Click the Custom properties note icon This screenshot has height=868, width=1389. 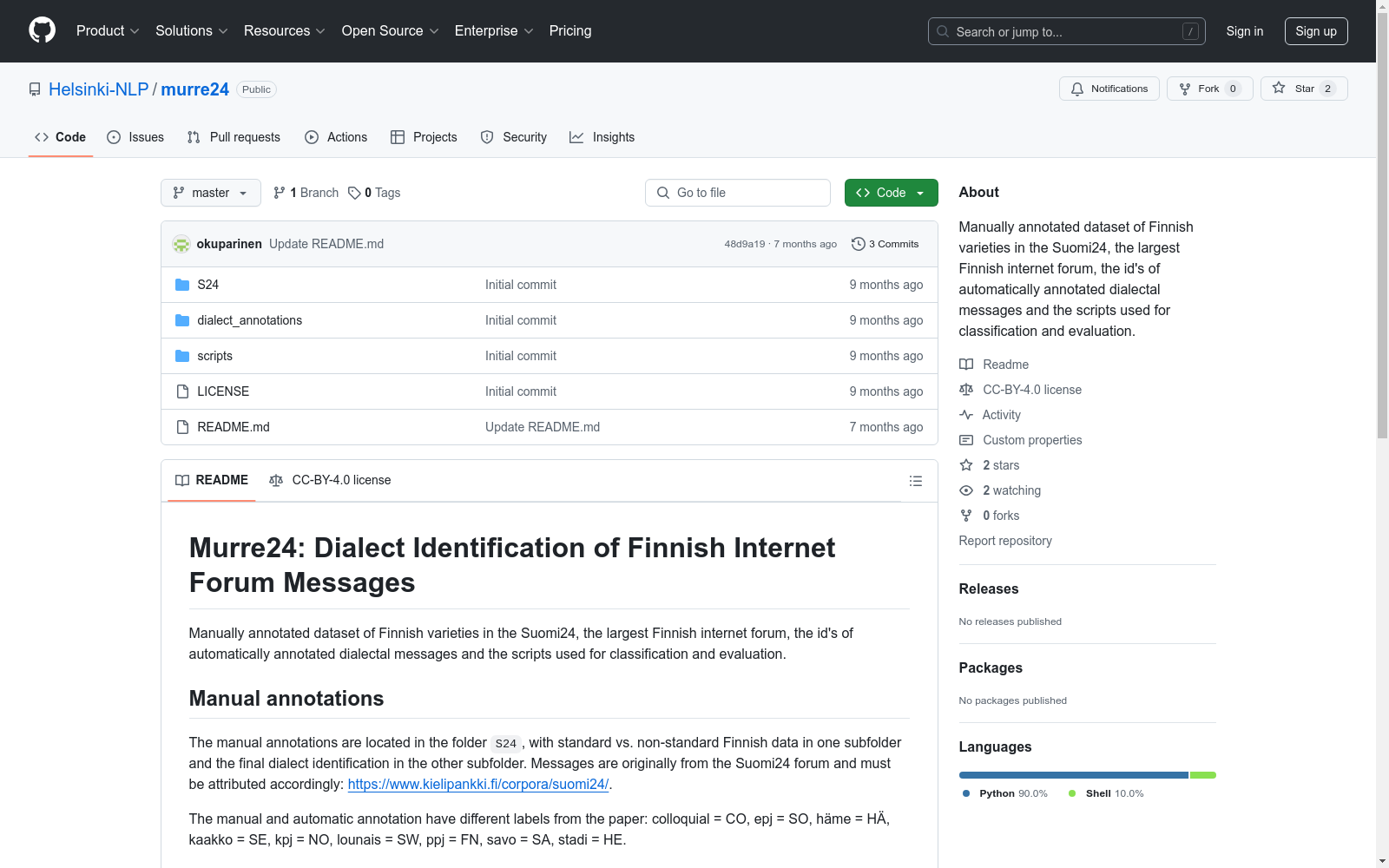pyautogui.click(x=966, y=440)
